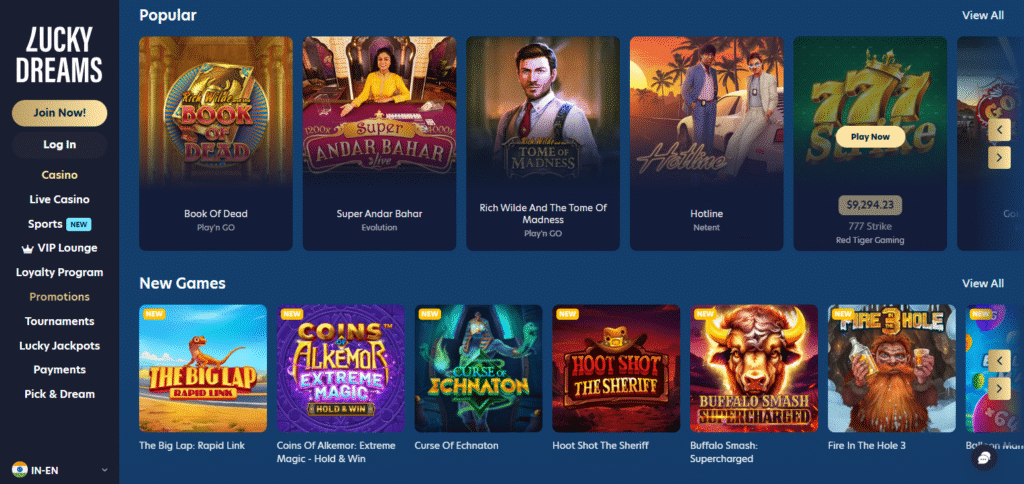Click the Log In button
The image size is (1024, 484).
[59, 144]
